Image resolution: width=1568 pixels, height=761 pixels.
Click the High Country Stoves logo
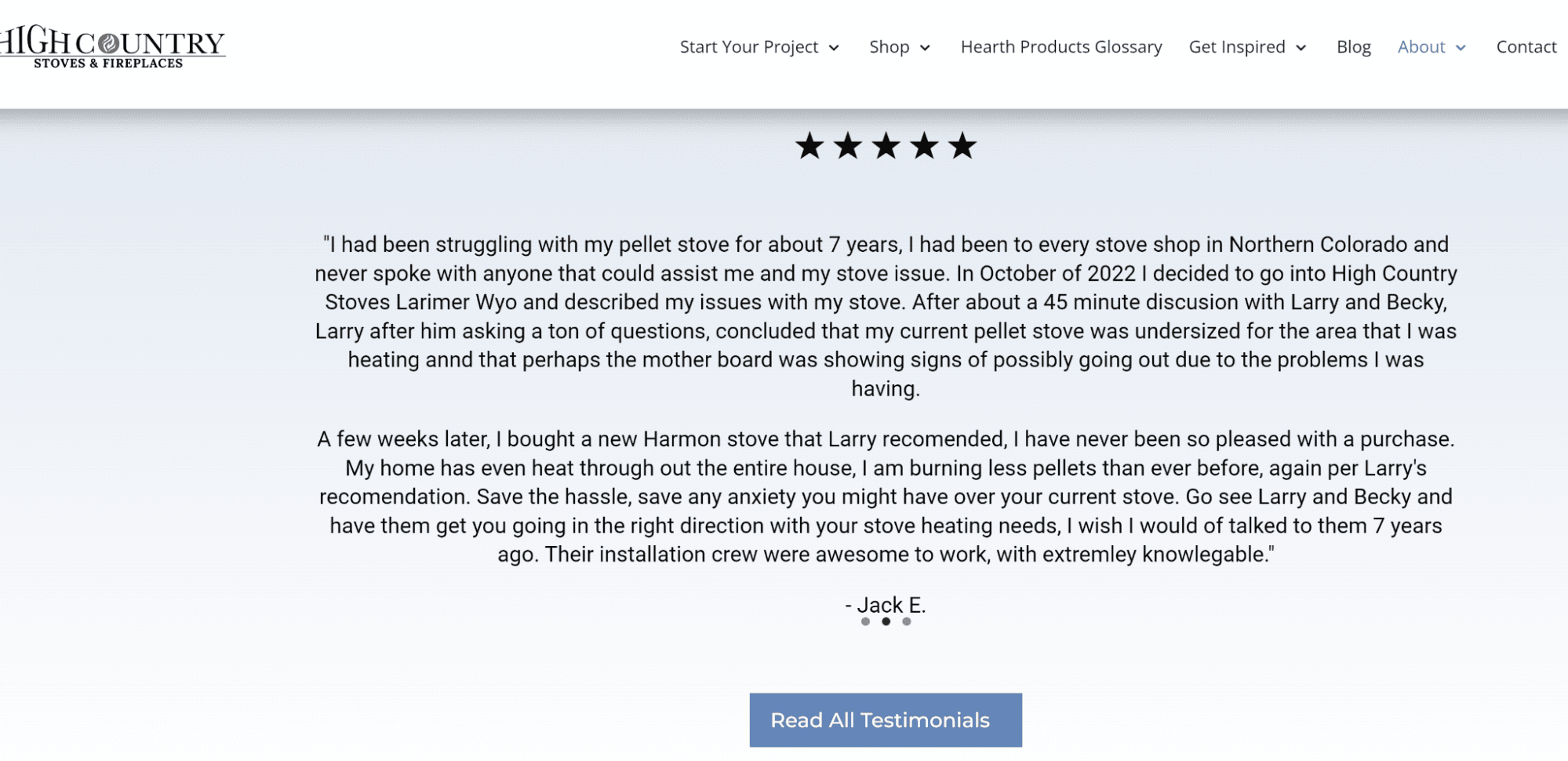pyautogui.click(x=113, y=49)
